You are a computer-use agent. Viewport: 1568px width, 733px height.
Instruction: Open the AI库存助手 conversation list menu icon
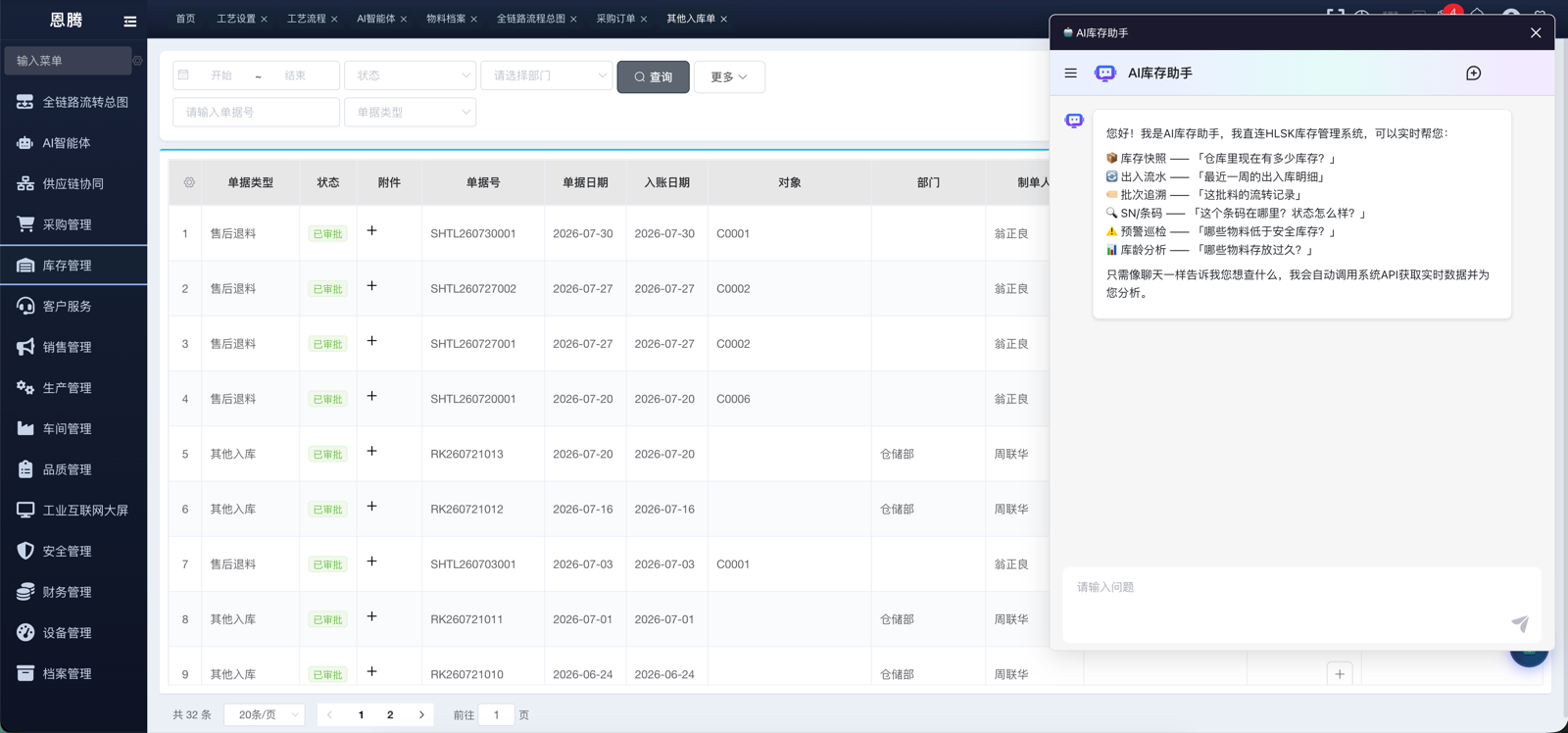pyautogui.click(x=1070, y=73)
